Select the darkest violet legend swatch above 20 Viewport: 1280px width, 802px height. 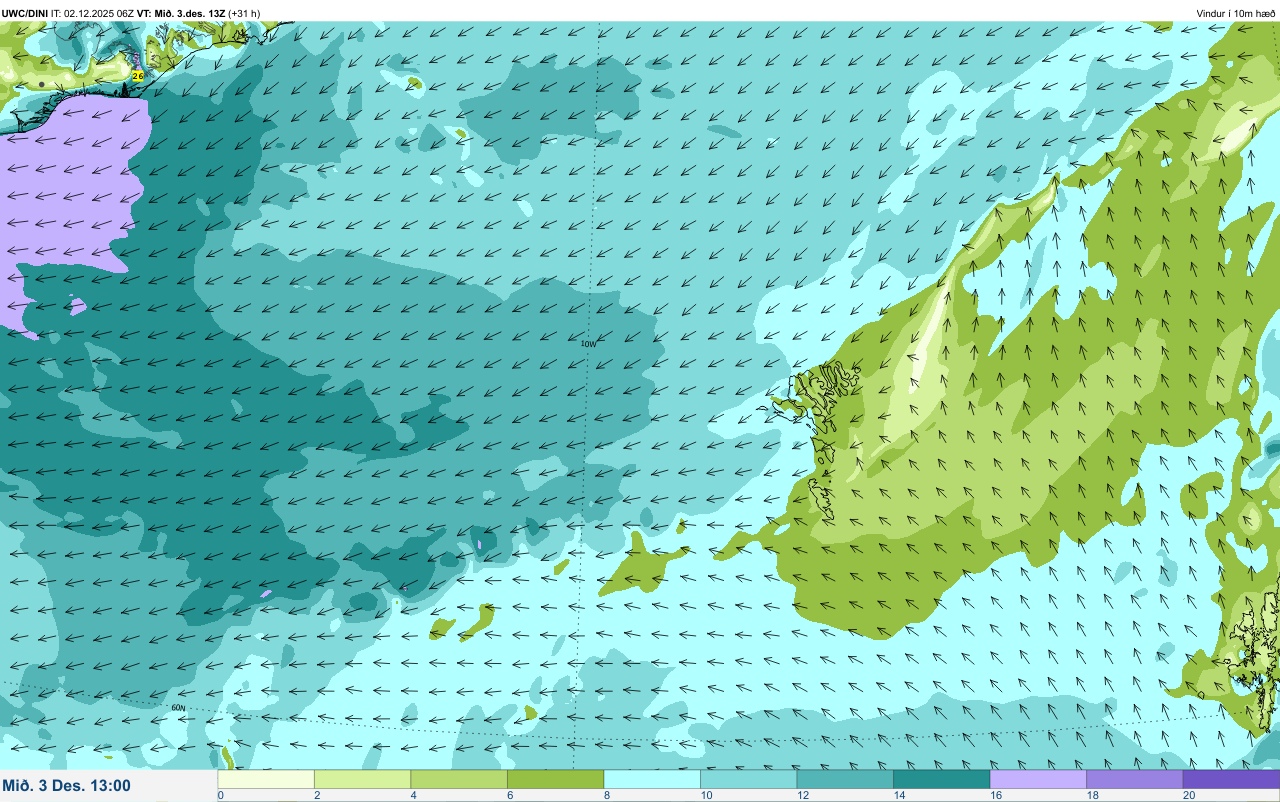pyautogui.click(x=1231, y=779)
